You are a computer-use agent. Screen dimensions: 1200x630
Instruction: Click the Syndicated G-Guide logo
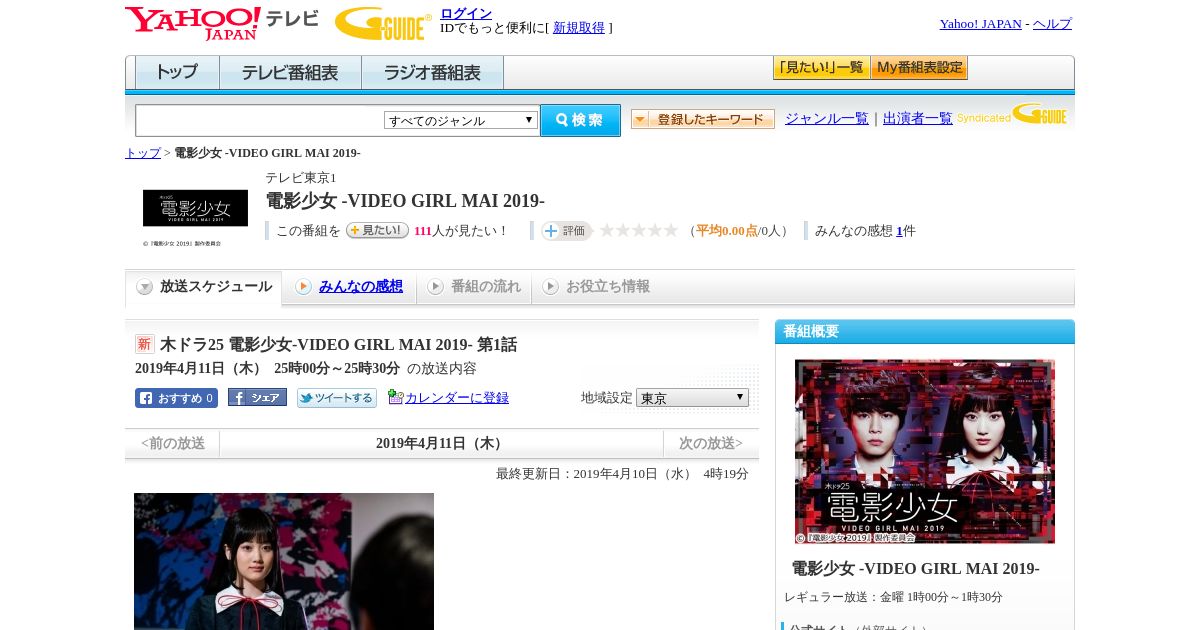point(1012,114)
